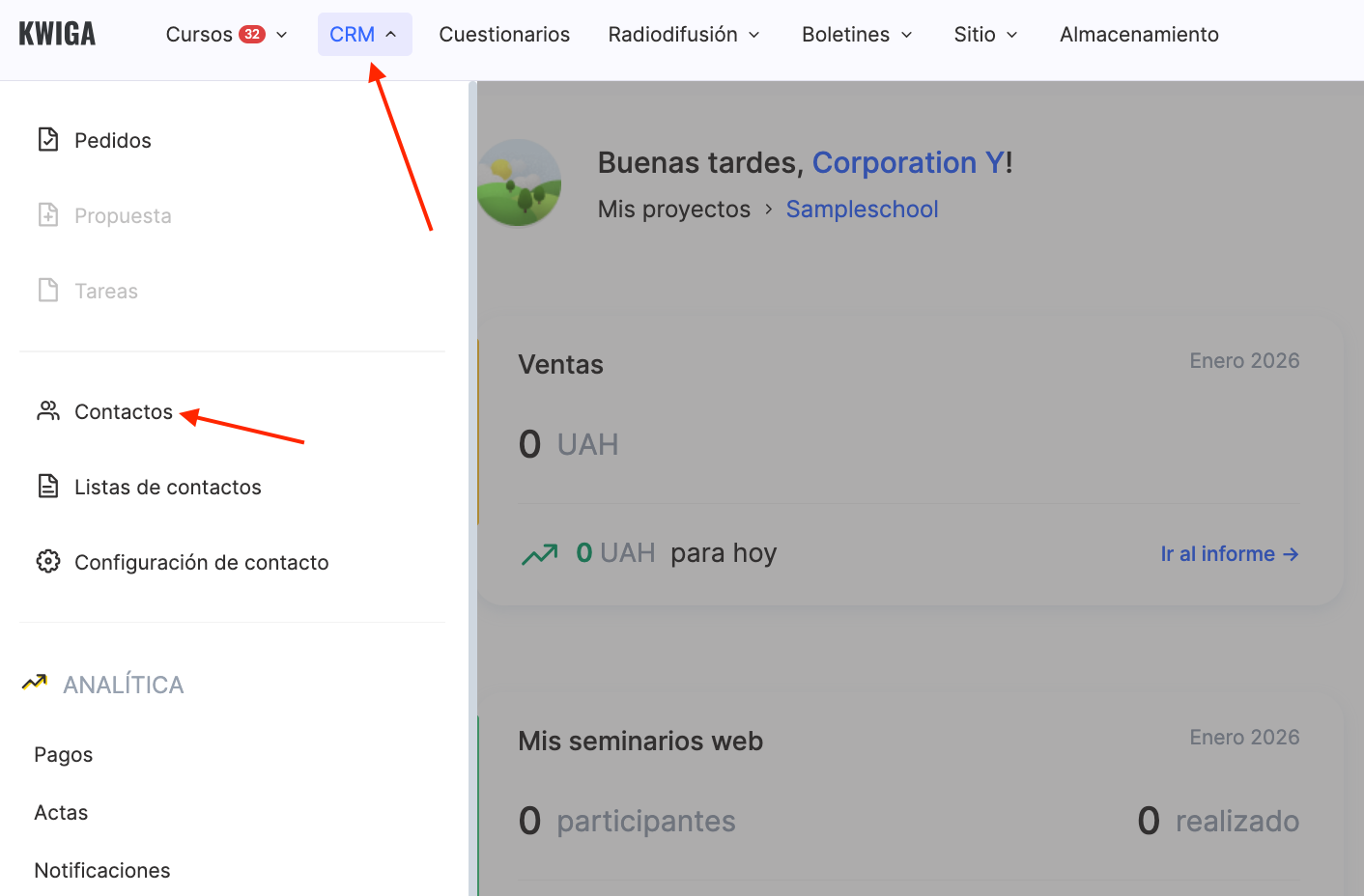Click the KWIGA logo
Image resolution: width=1364 pixels, height=896 pixels.
[x=57, y=34]
